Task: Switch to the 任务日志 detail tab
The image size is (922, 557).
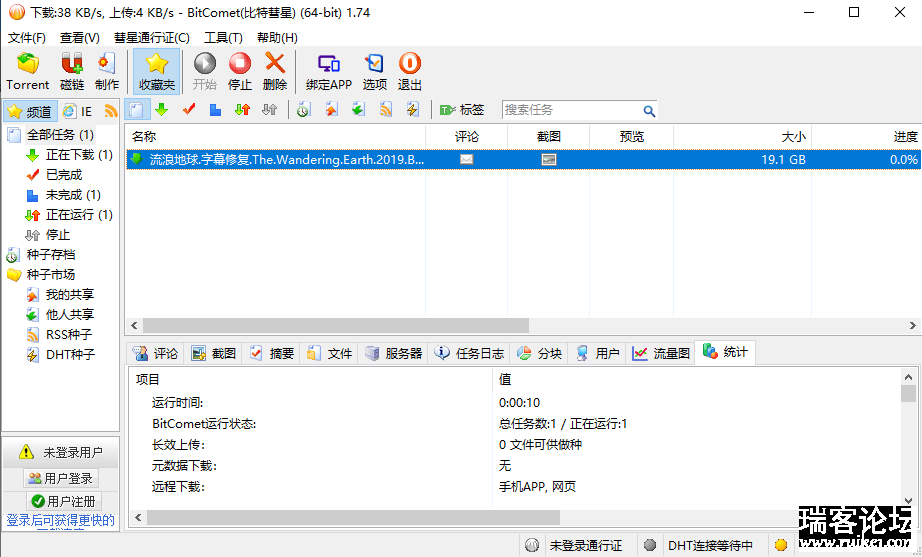Action: [x=469, y=353]
